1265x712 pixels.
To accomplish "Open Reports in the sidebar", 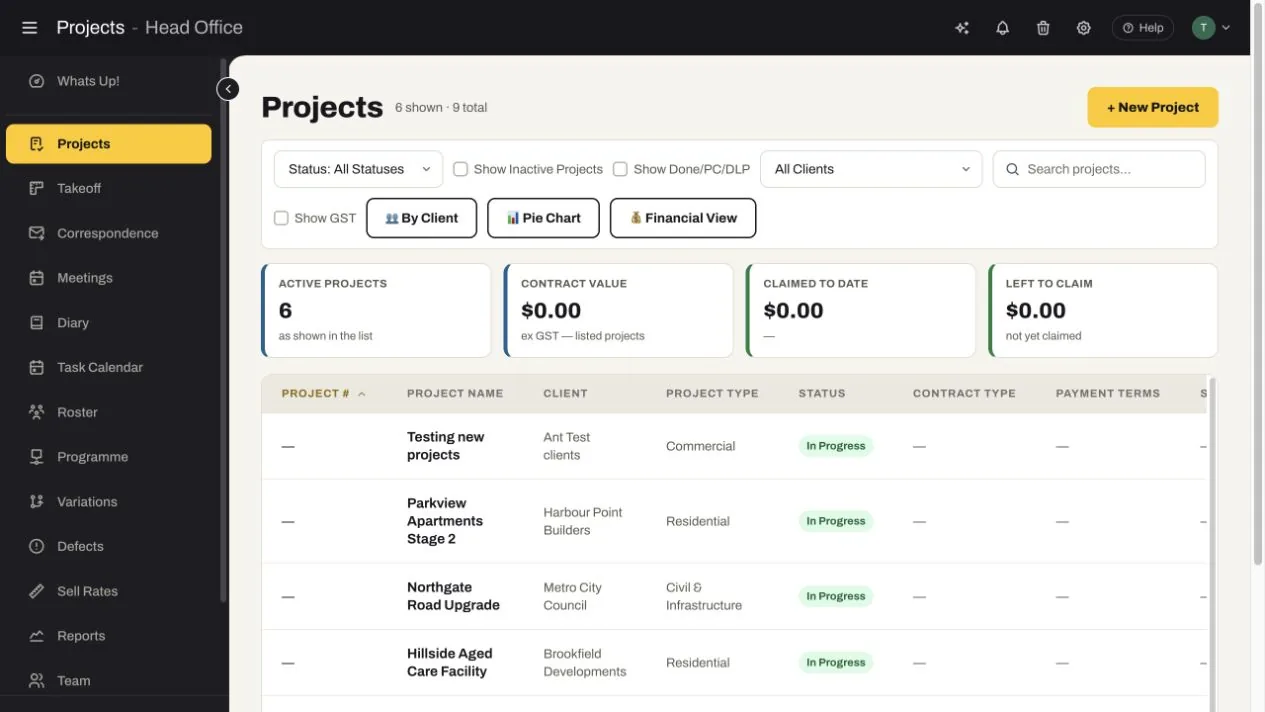I will [x=108, y=636].
